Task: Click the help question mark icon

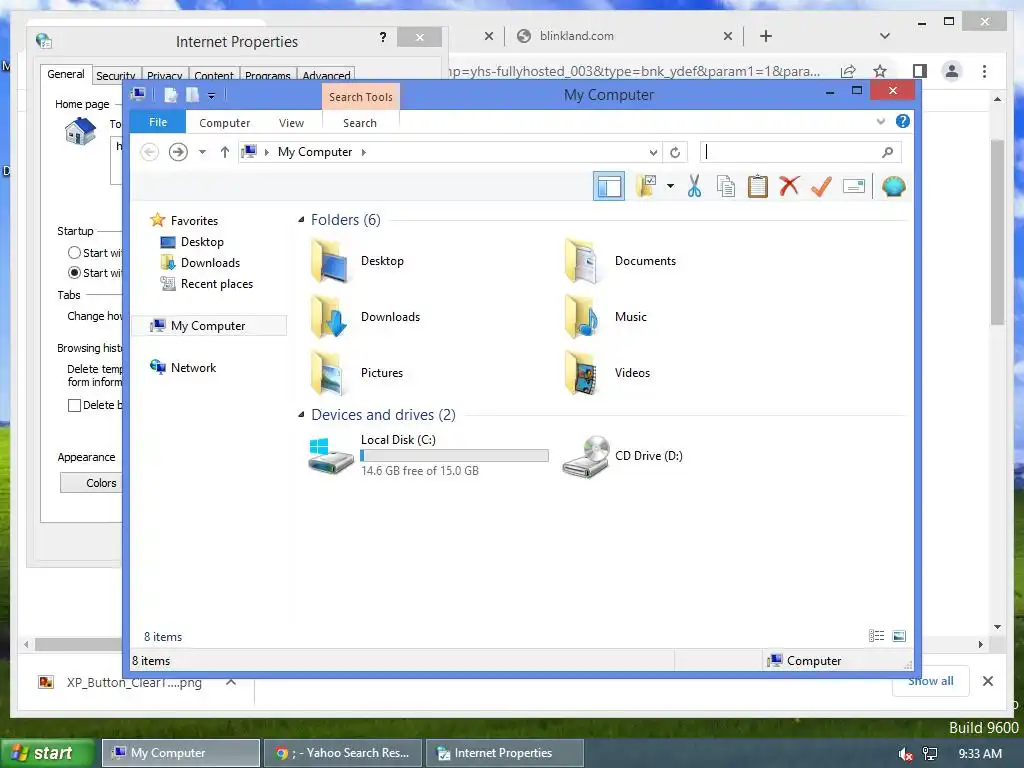Action: point(903,121)
